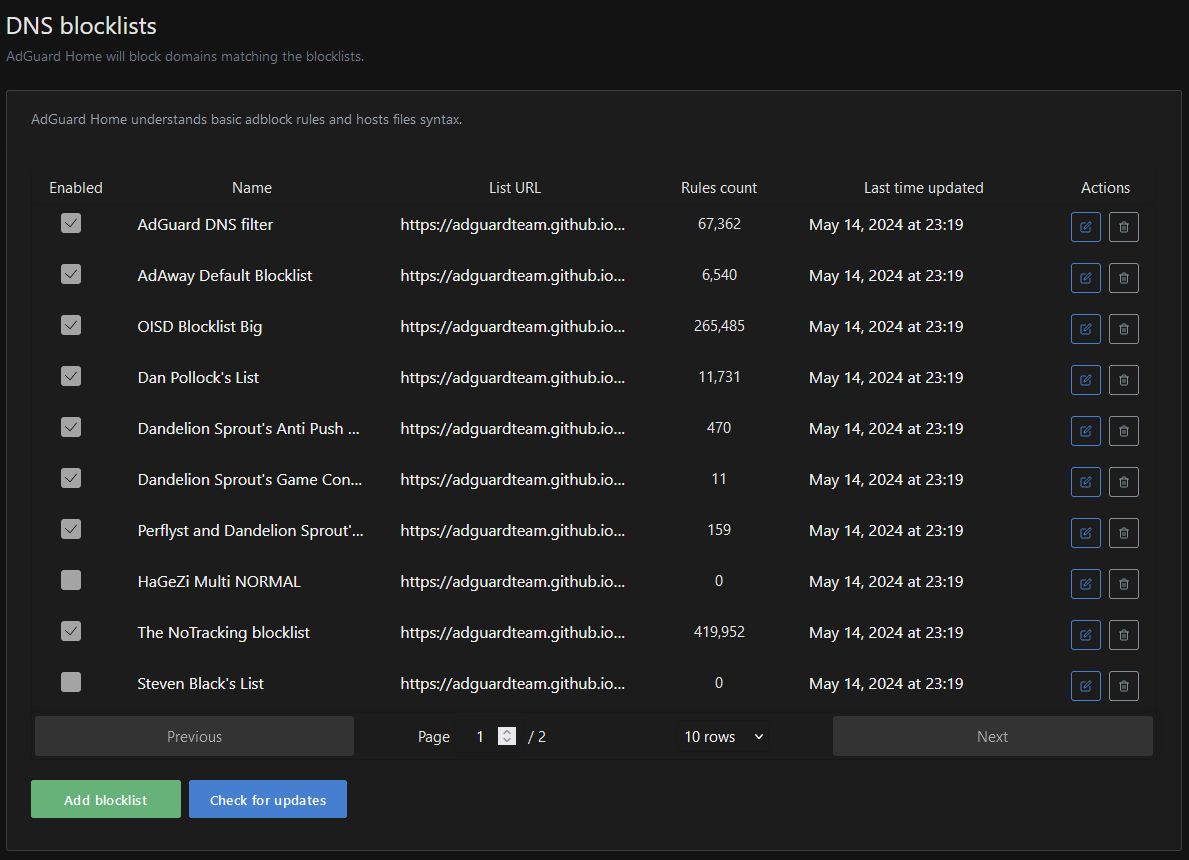Viewport: 1189px width, 860px height.
Task: Click the HaGeZi Multi NORMAL list URL
Action: pos(513,582)
